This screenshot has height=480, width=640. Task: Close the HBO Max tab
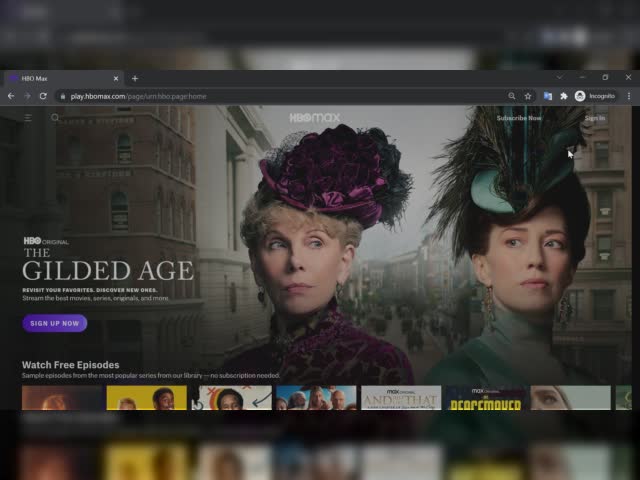[116, 78]
